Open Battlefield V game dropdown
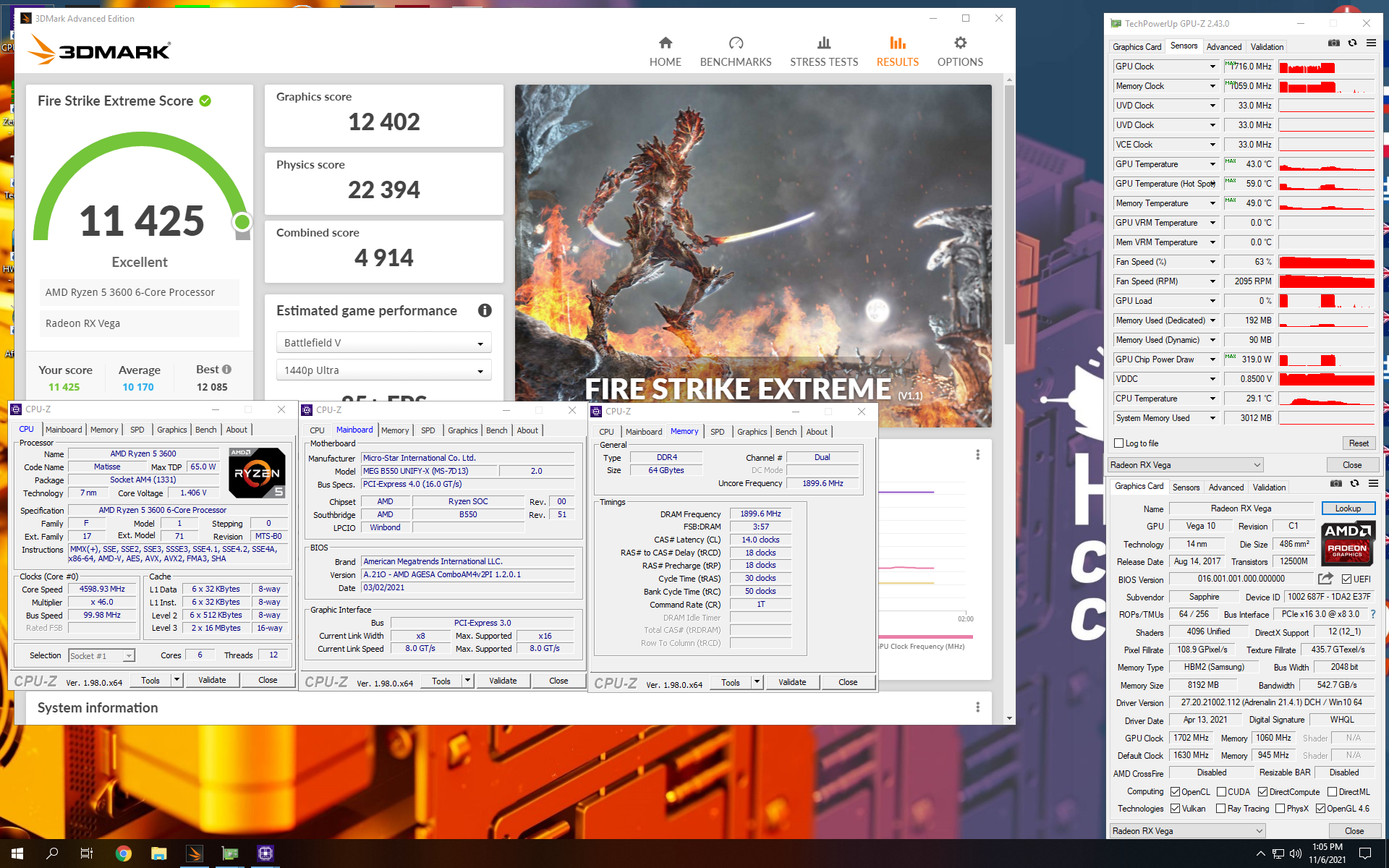Screen dimensions: 1389x868 (383, 343)
